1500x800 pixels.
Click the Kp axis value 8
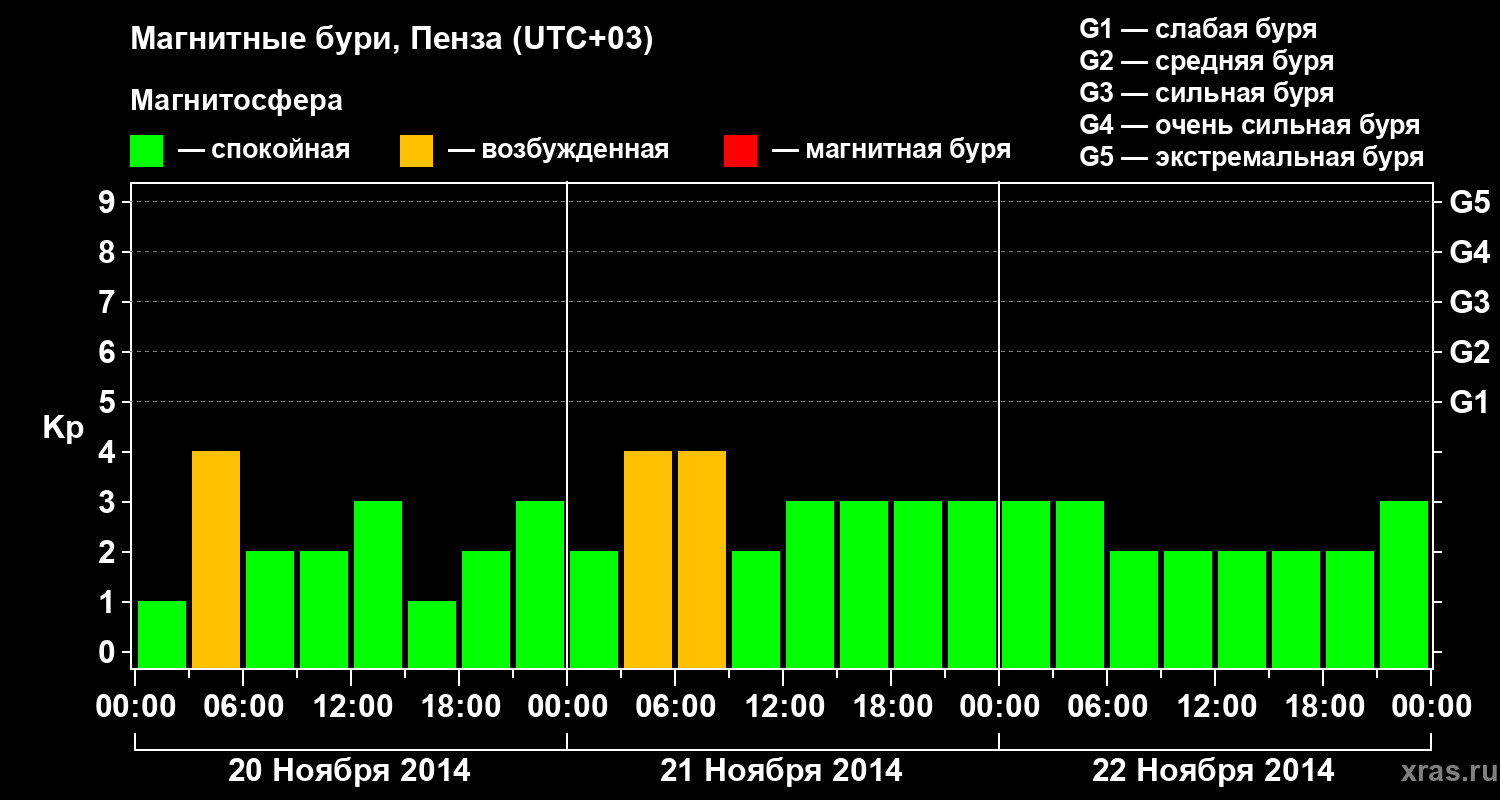109,252
